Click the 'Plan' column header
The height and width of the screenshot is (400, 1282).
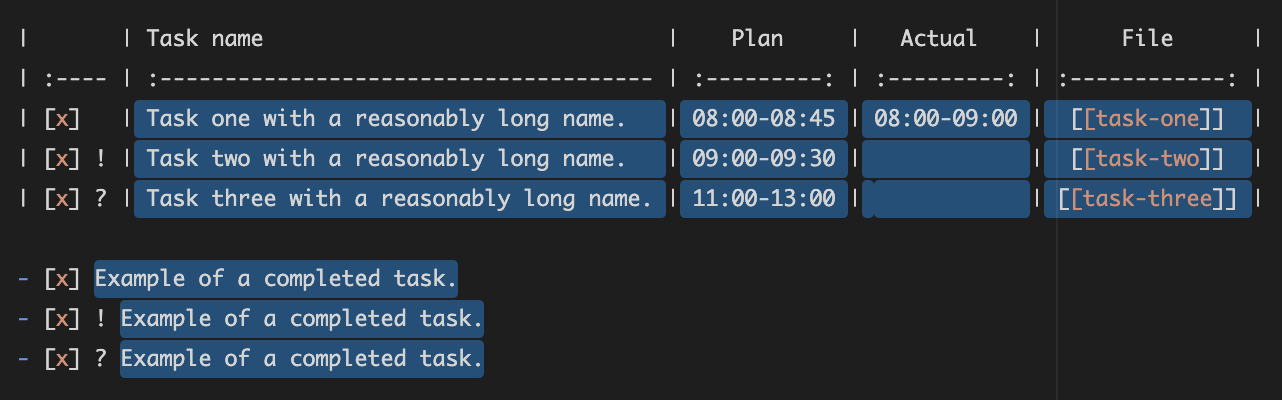click(757, 39)
